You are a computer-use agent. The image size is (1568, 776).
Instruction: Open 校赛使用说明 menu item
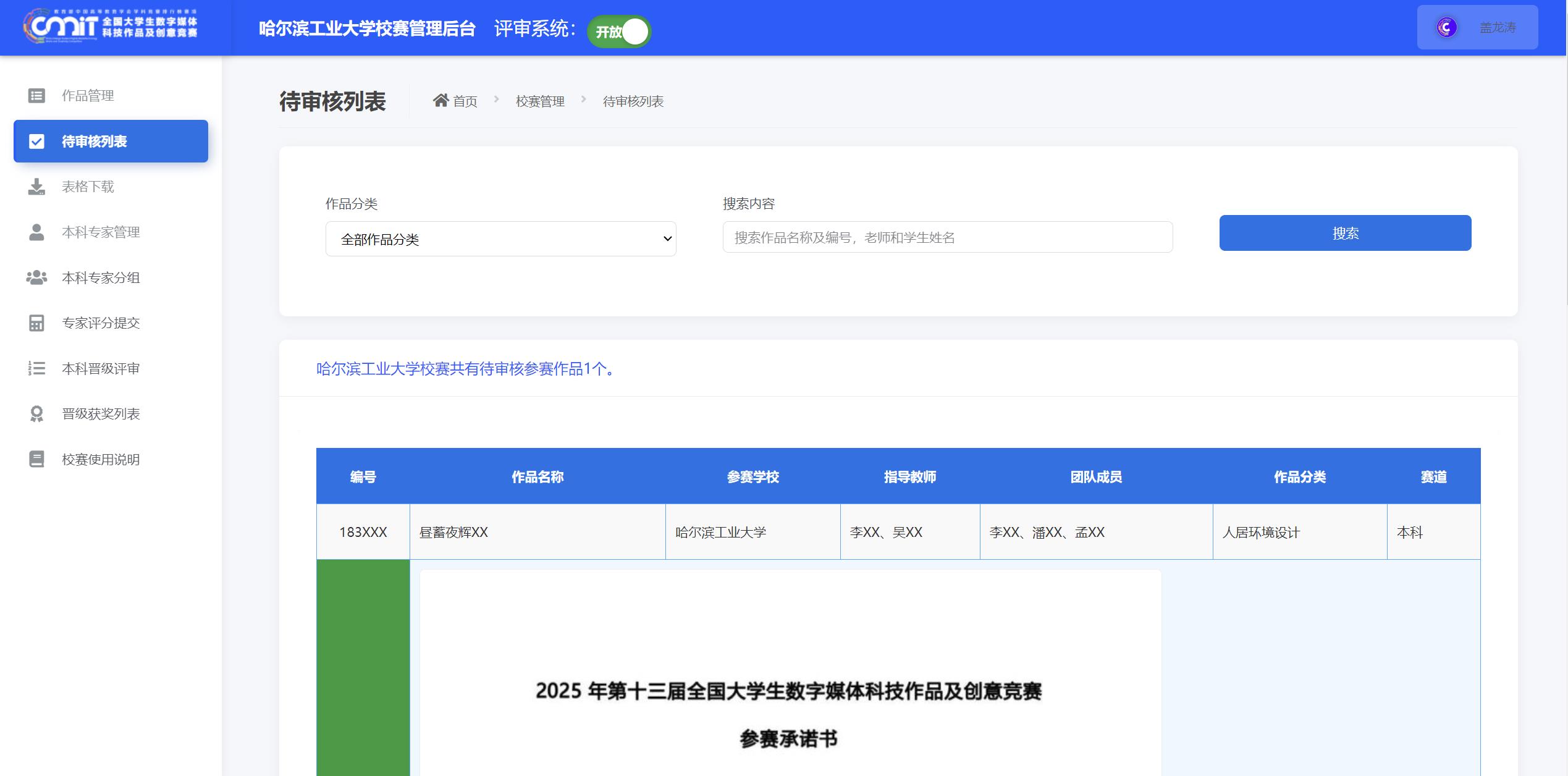(111, 460)
